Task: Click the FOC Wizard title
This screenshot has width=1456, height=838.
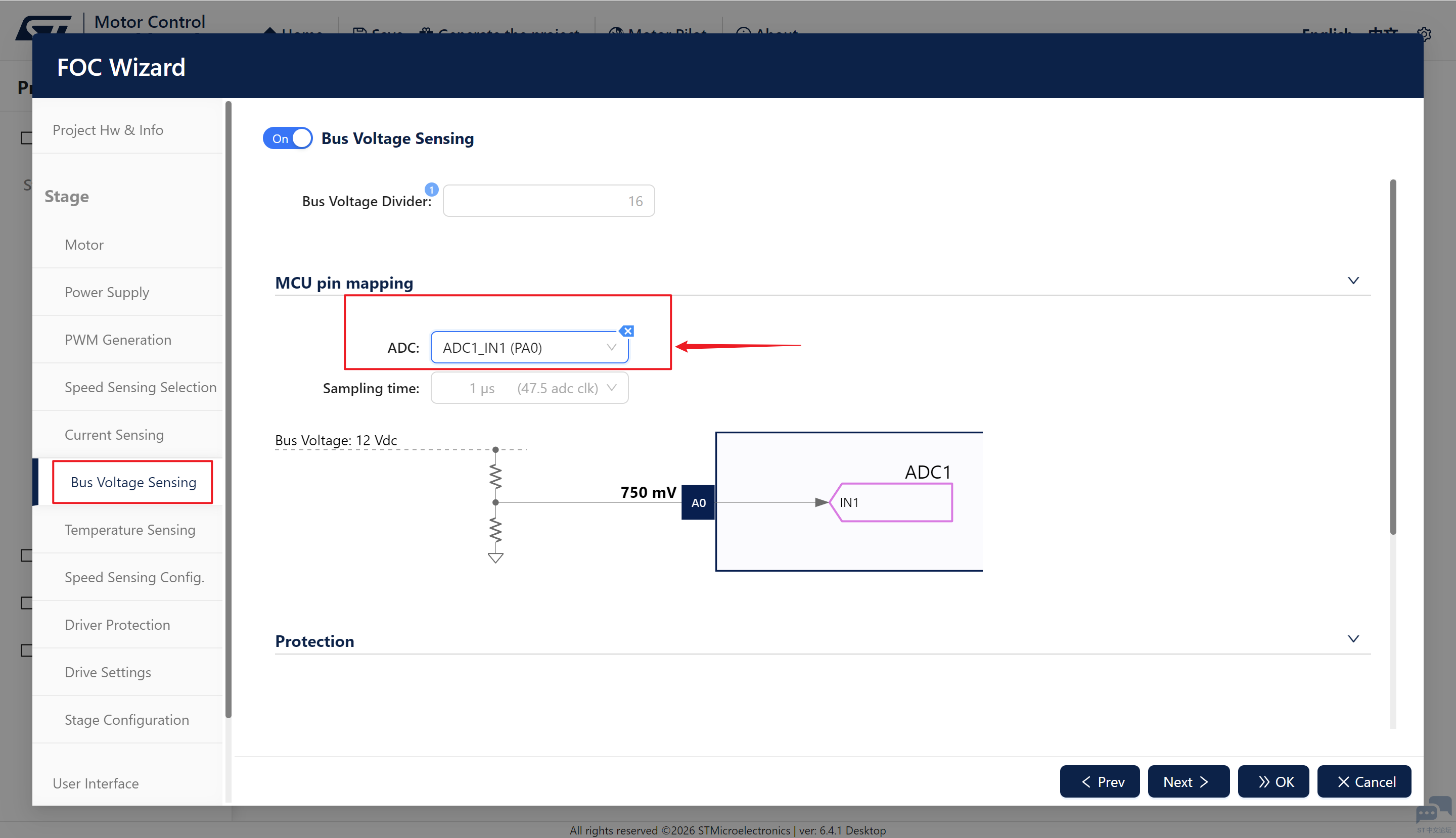Action: (121, 67)
